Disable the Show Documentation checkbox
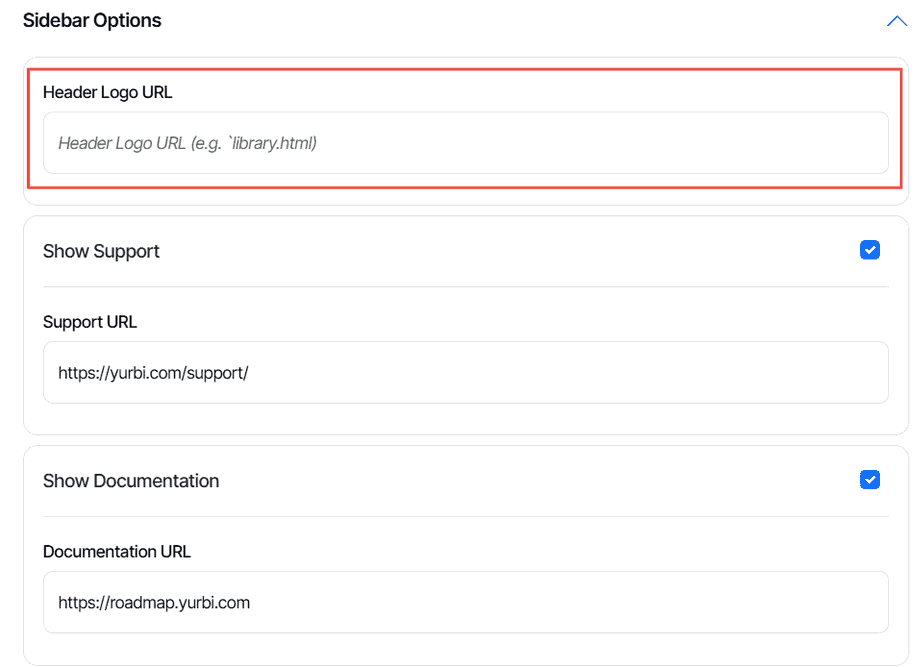 (870, 480)
